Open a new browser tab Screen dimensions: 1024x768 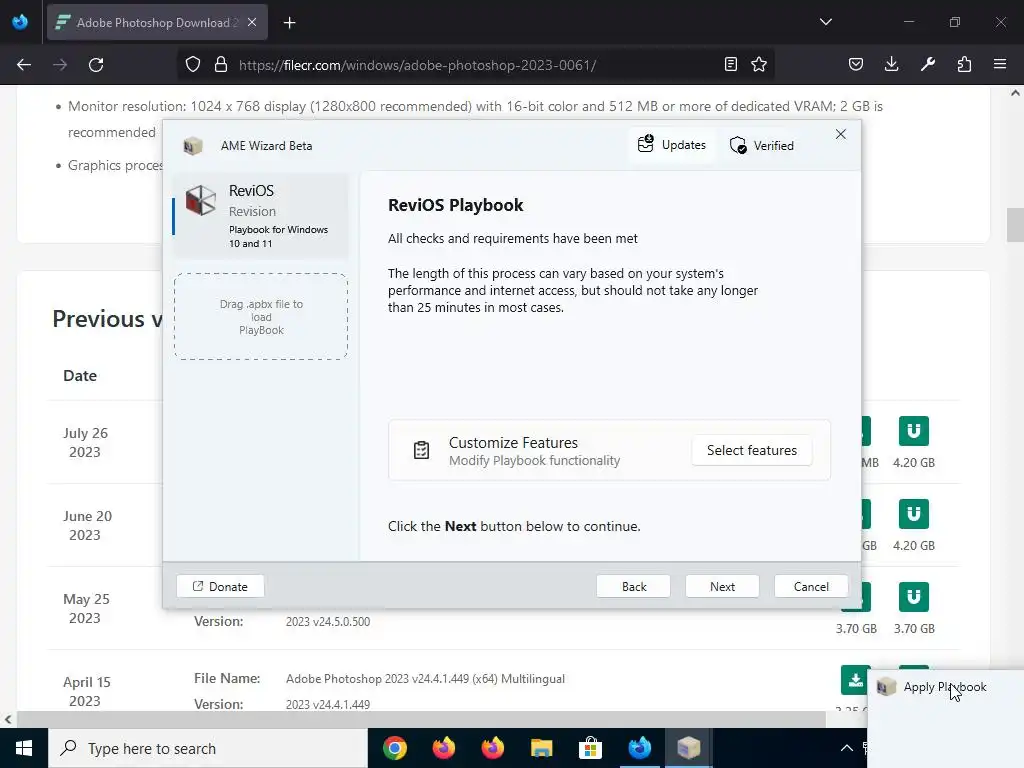[289, 23]
